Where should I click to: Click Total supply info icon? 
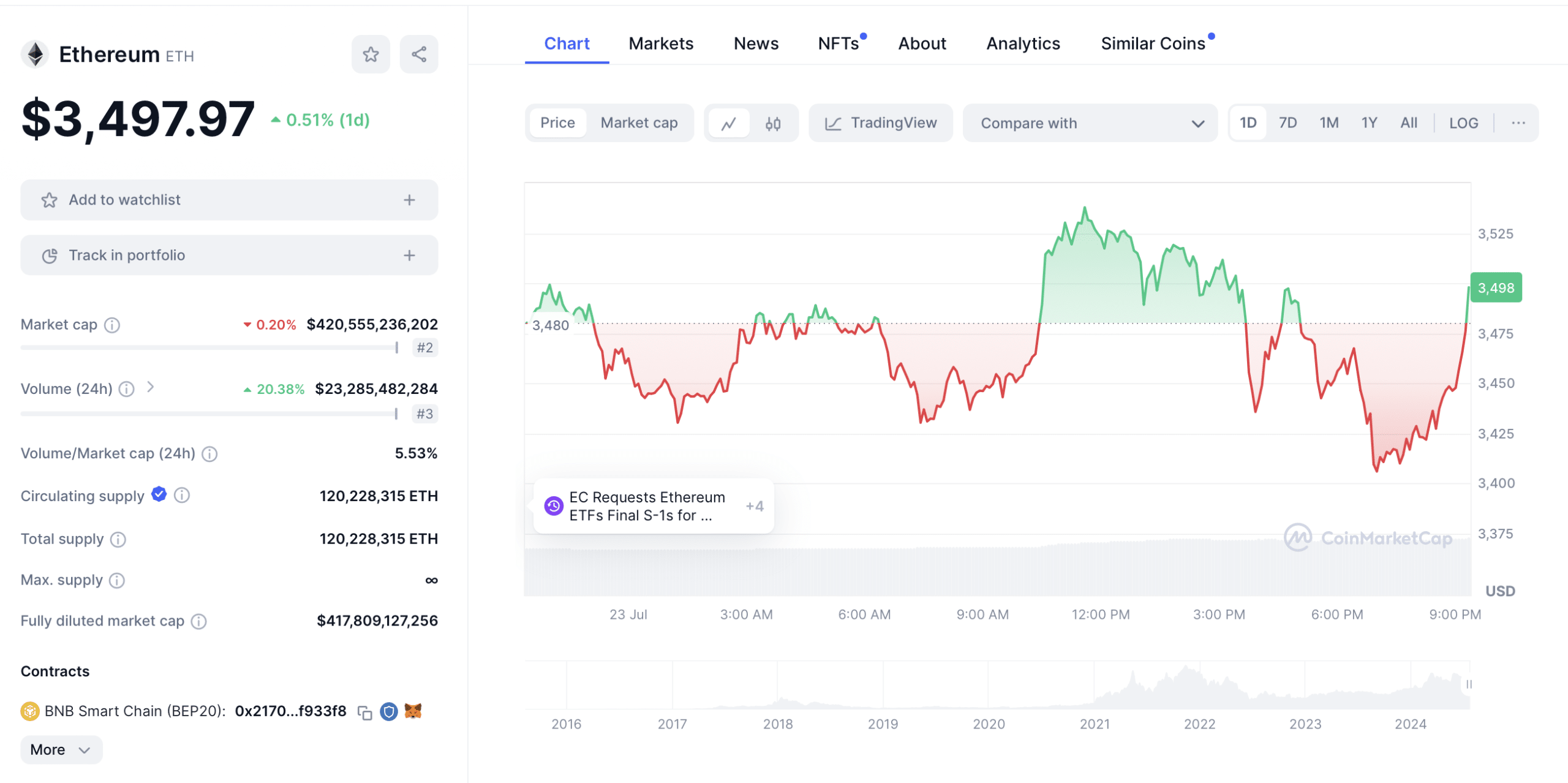pyautogui.click(x=118, y=540)
